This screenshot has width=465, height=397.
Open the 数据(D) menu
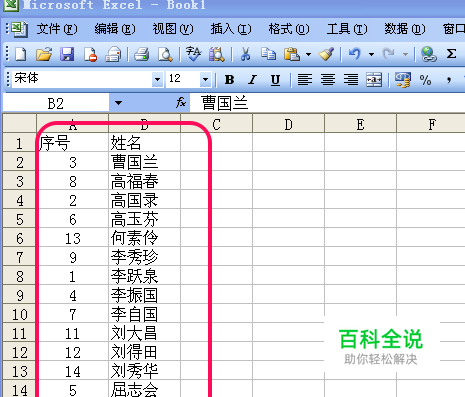point(405,29)
